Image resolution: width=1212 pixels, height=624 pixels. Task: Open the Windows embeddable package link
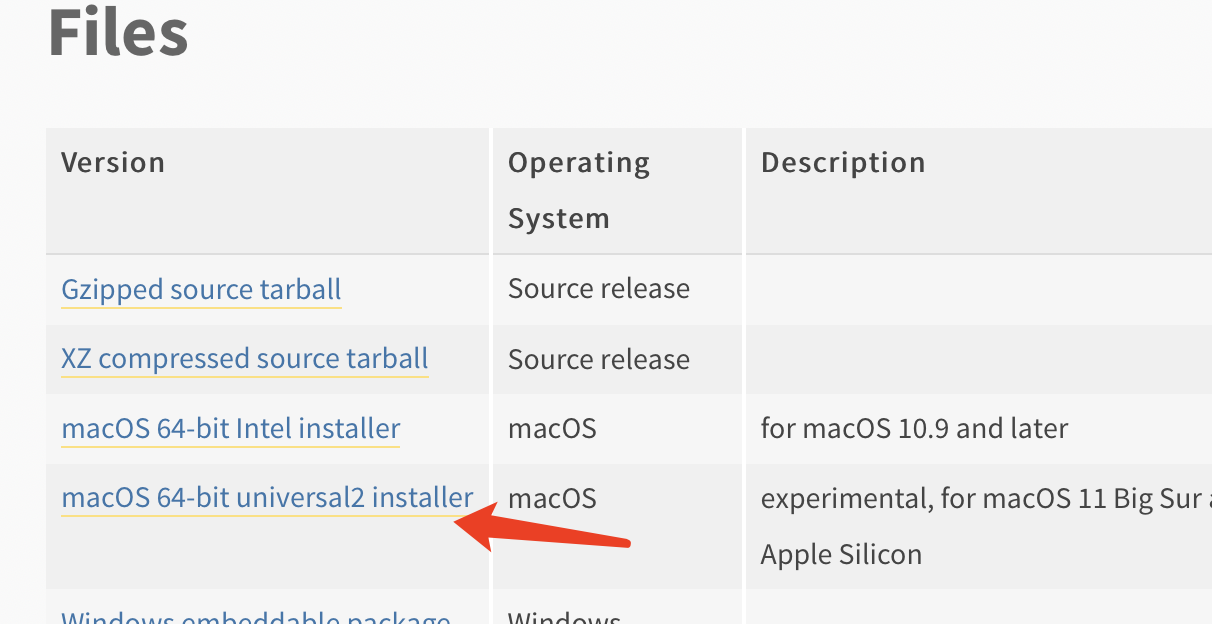pyautogui.click(x=256, y=616)
